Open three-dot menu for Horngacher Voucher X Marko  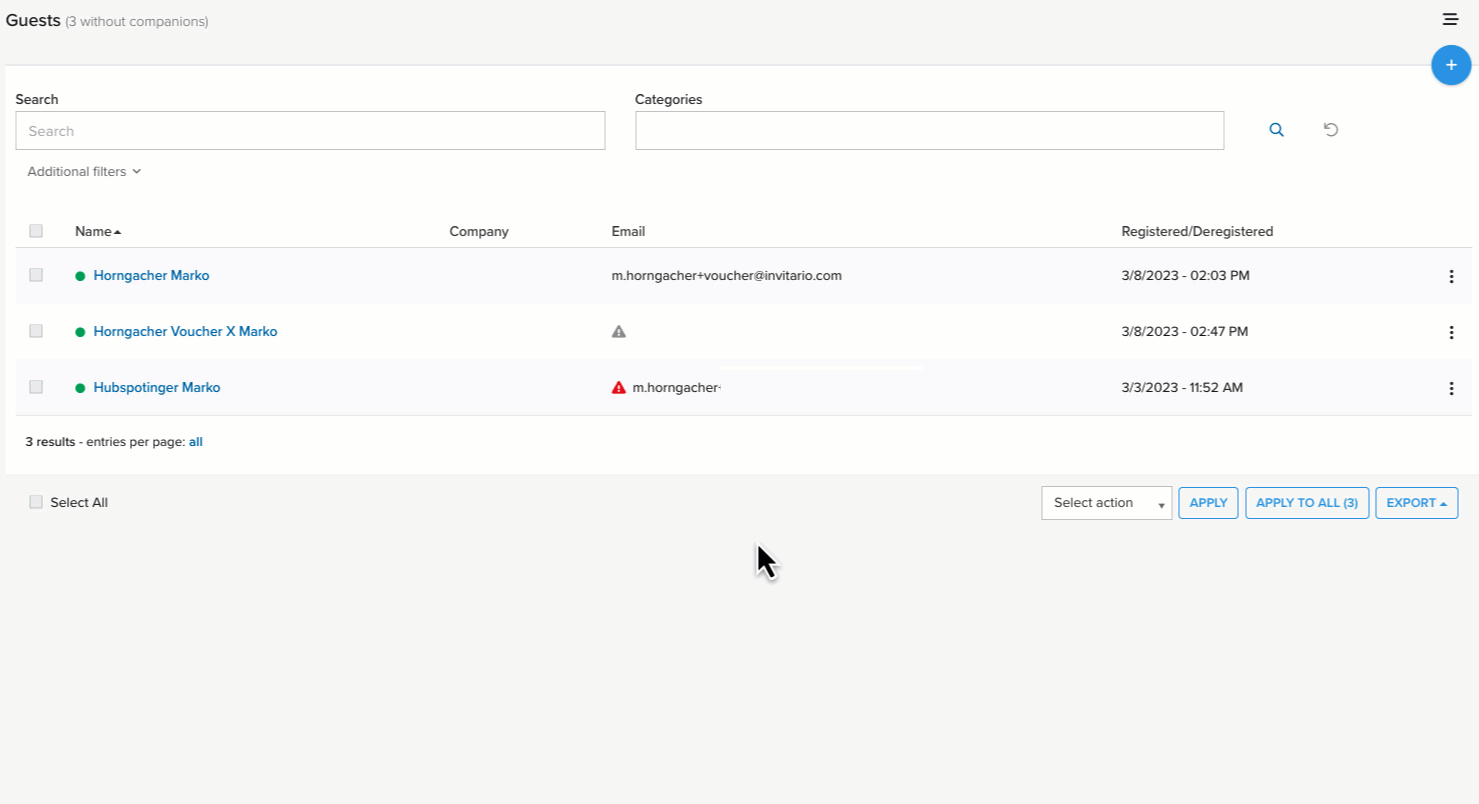tap(1451, 332)
